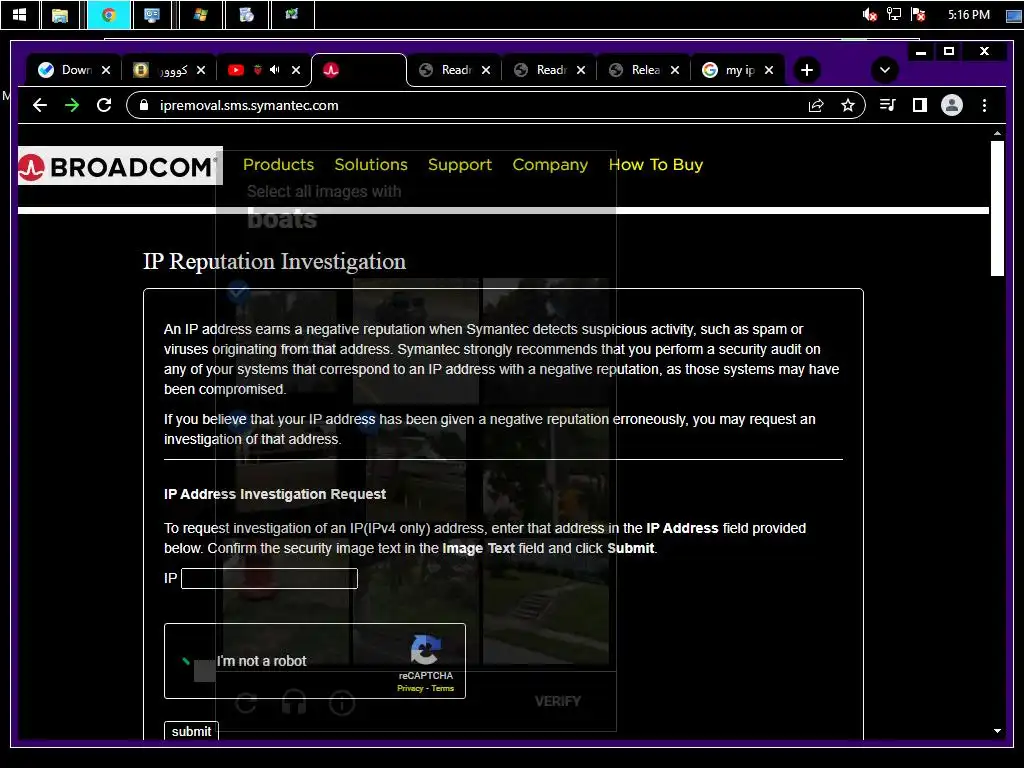Close the my ip Google tab
Viewport: 1024px width, 768px height.
pos(769,70)
